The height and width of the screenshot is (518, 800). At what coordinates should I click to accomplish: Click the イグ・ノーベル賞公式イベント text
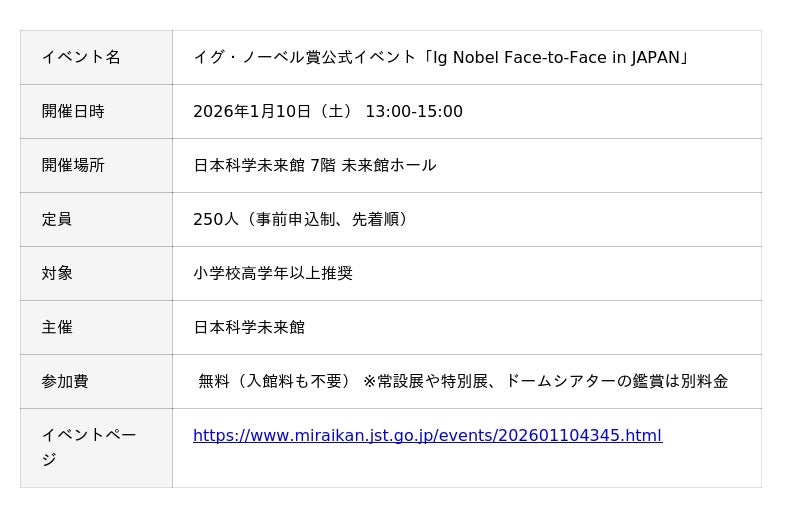click(304, 57)
